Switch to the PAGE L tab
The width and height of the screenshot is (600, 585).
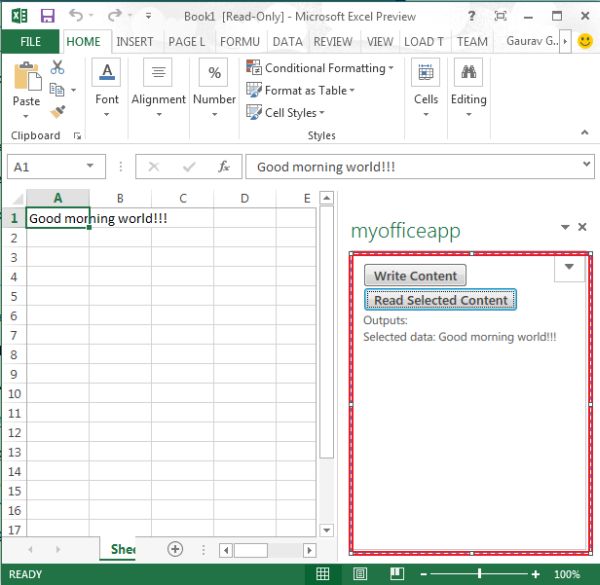click(186, 41)
